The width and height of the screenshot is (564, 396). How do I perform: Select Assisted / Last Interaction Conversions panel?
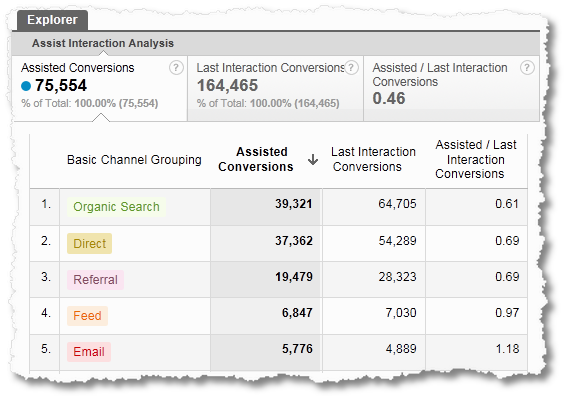point(451,88)
